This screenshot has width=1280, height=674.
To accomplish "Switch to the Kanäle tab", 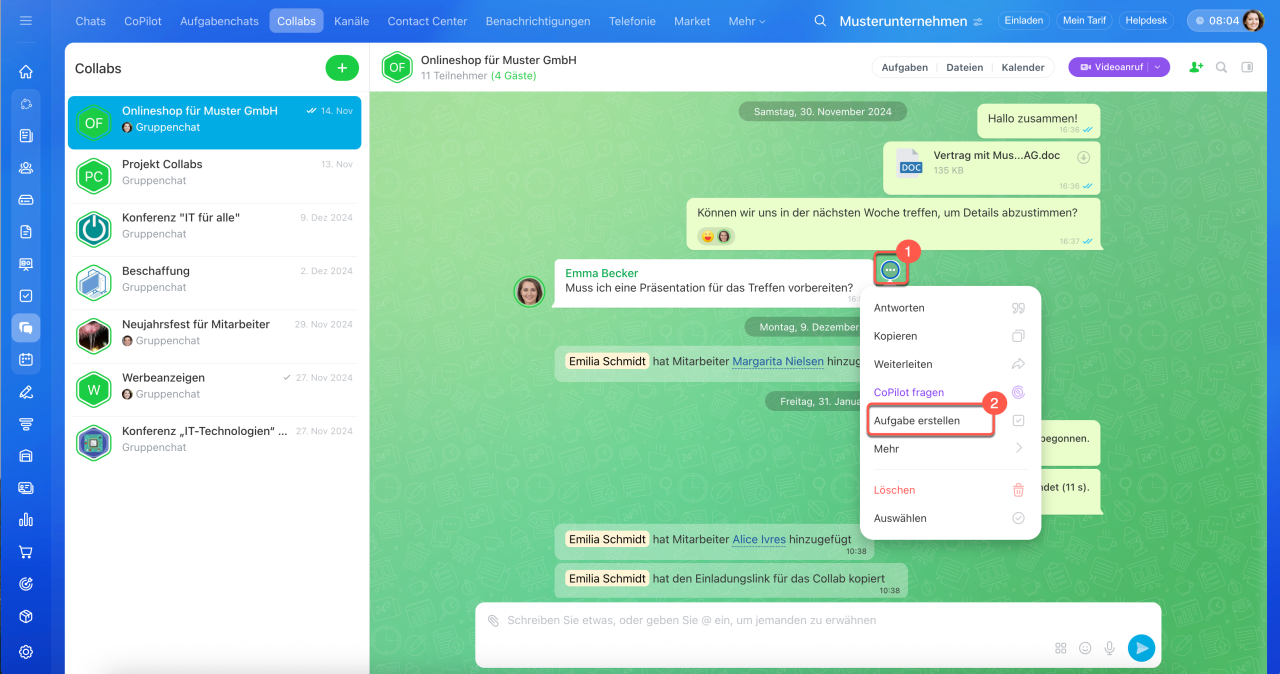I will 351,21.
